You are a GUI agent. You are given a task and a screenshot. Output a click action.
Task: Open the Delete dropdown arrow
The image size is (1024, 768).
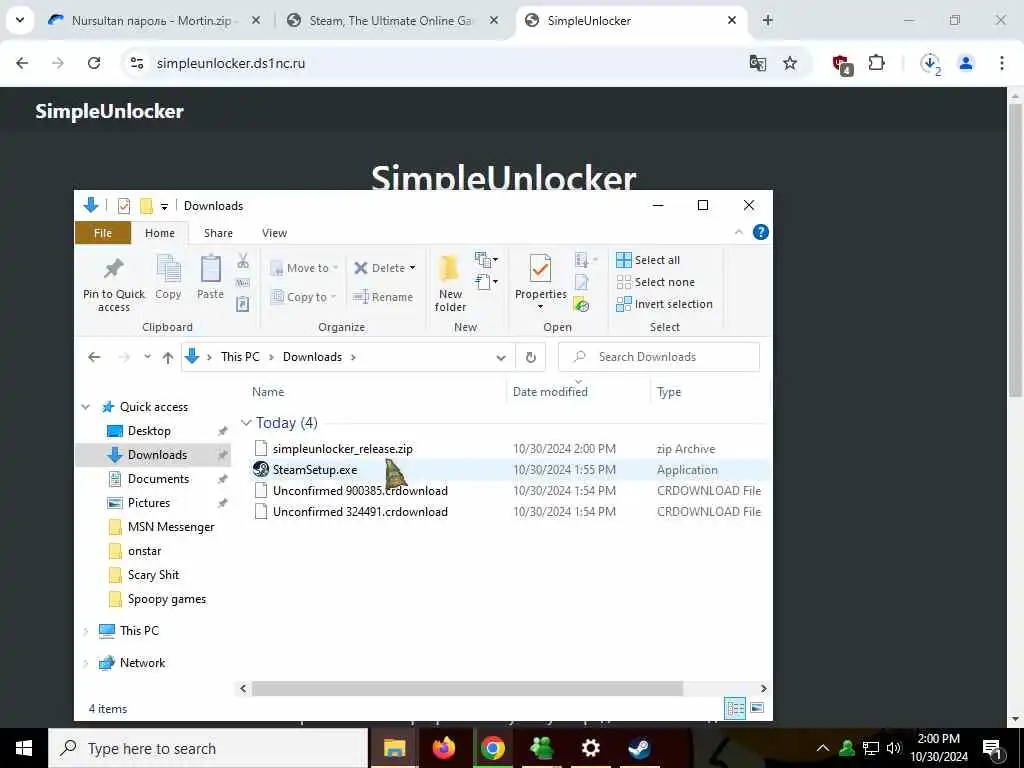(x=412, y=268)
